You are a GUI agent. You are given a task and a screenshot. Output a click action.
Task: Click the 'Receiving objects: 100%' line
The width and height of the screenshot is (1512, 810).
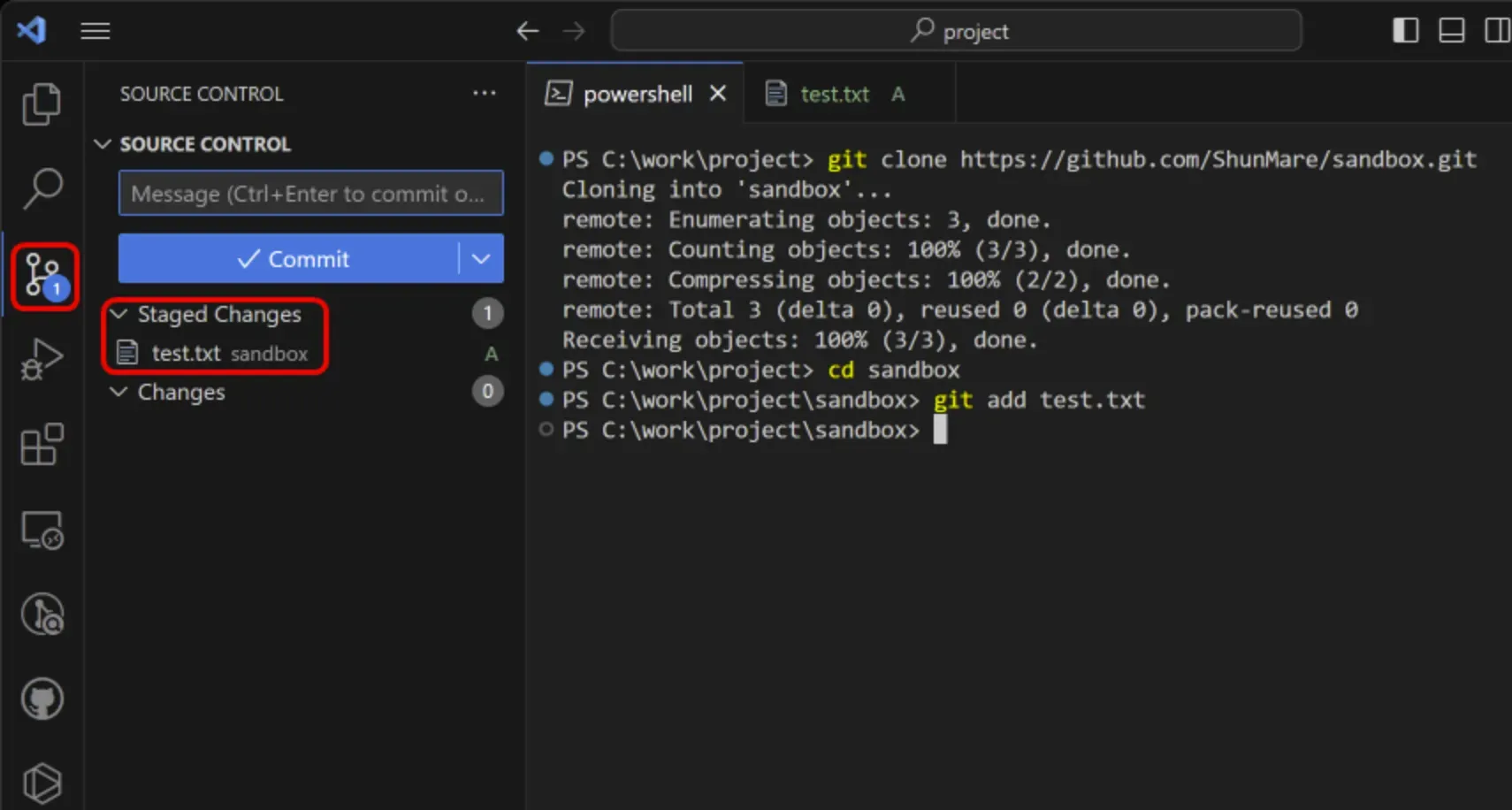coord(800,340)
